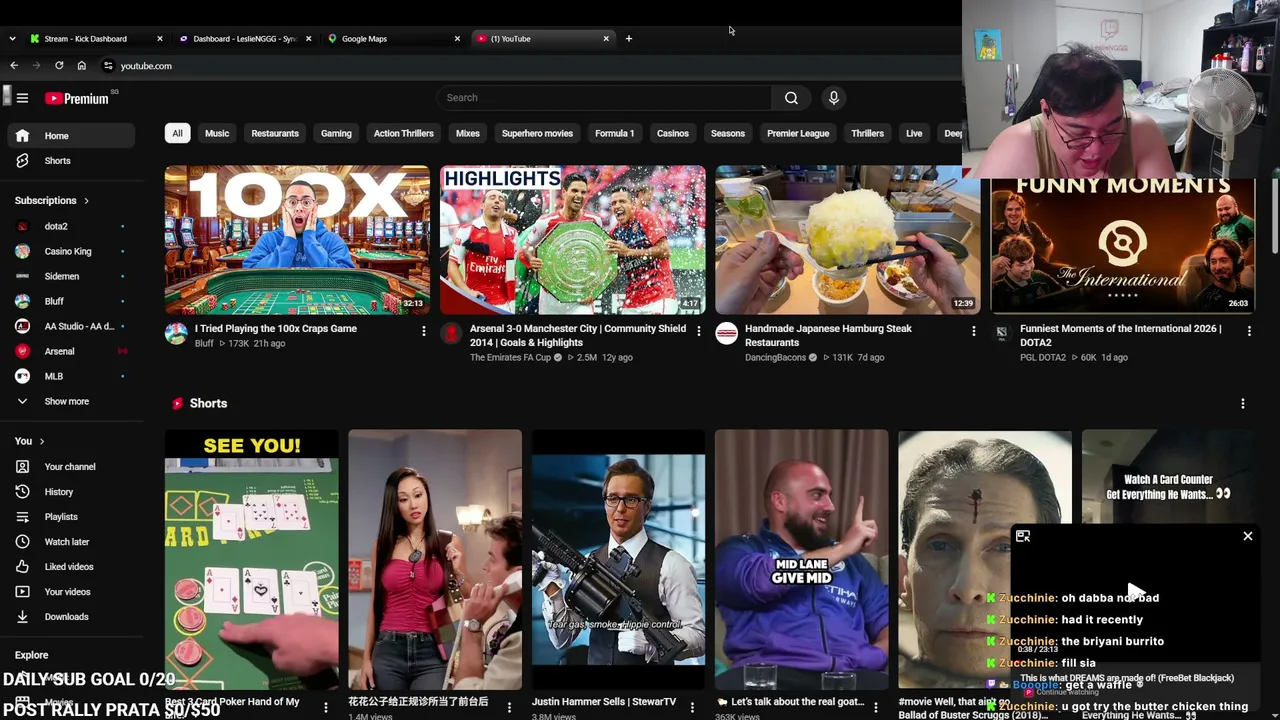The width and height of the screenshot is (1280, 720).
Task: Expand the Subscriptions section header
Action: (x=52, y=201)
